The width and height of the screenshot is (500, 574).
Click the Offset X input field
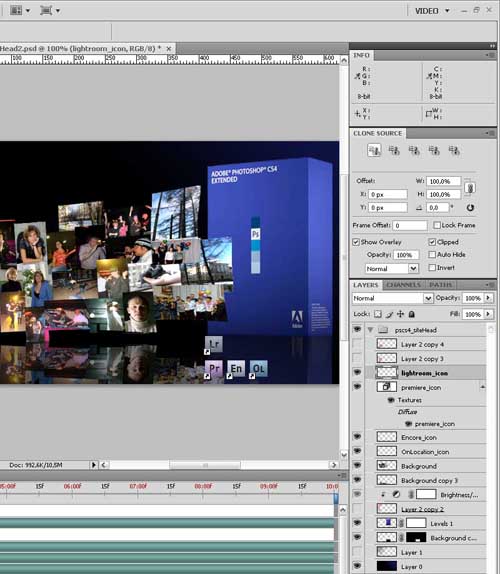(388, 194)
